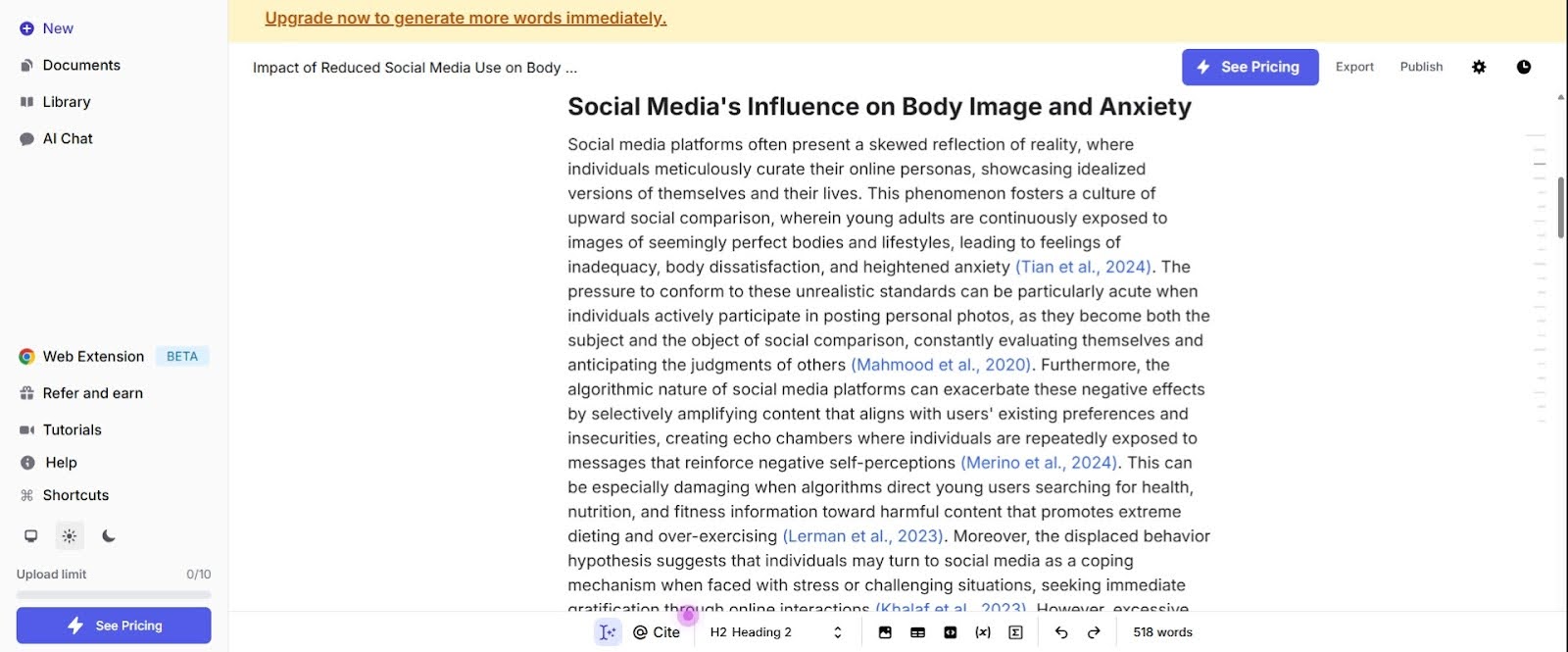The image size is (1568, 652).
Task: Insert a table using the toolbar icon
Action: click(917, 632)
